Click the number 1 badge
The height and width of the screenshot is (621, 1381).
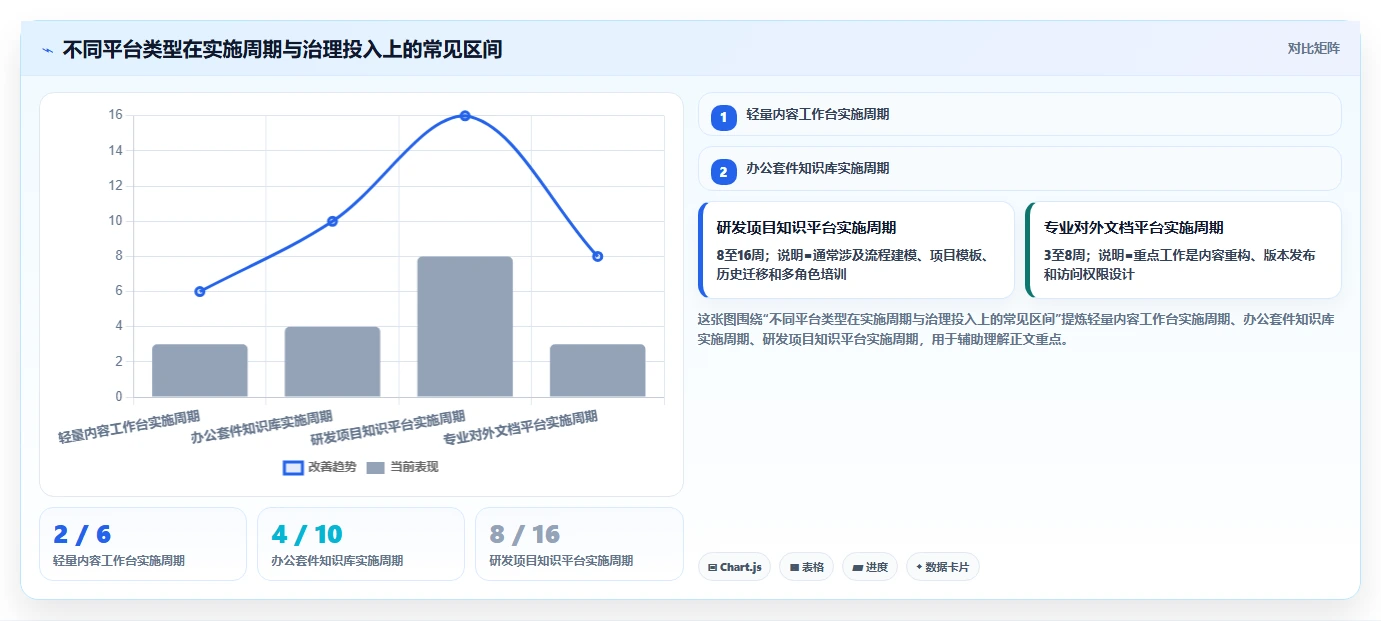[x=724, y=118]
